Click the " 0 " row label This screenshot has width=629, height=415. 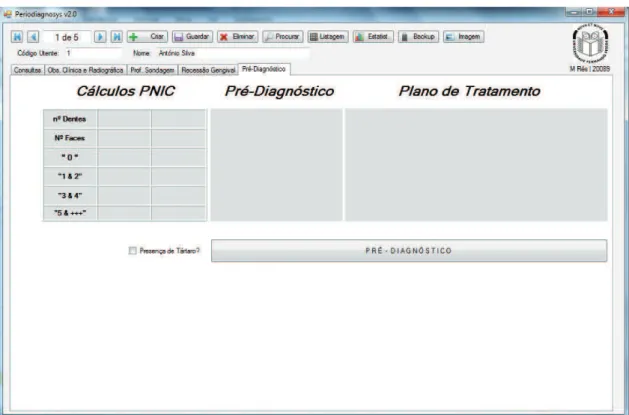pyautogui.click(x=70, y=158)
